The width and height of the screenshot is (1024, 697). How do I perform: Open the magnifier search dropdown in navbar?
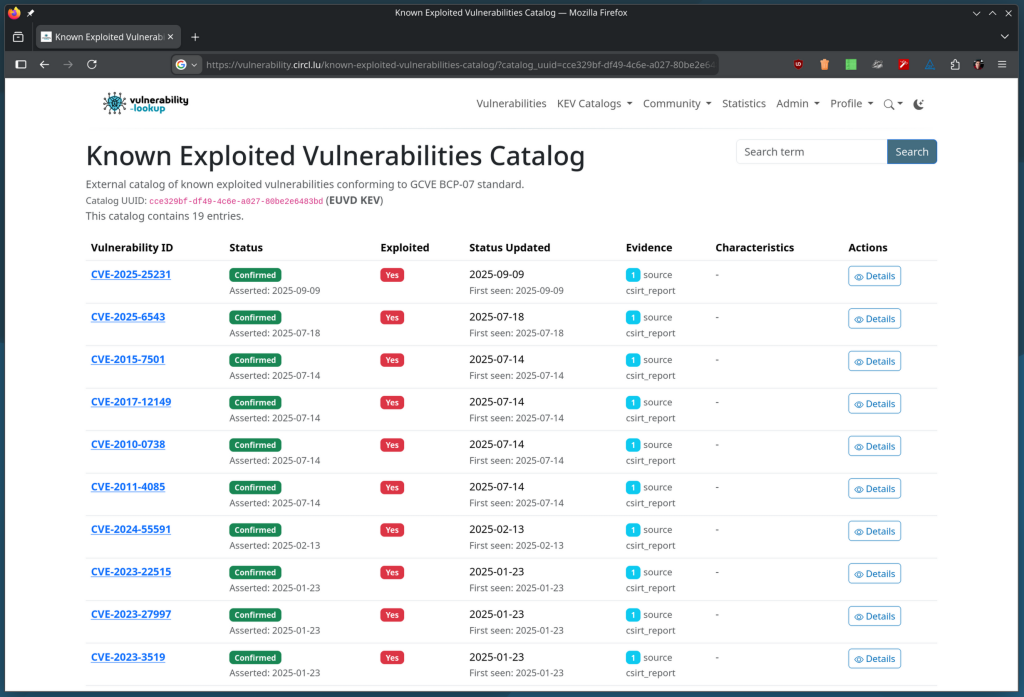coord(892,104)
